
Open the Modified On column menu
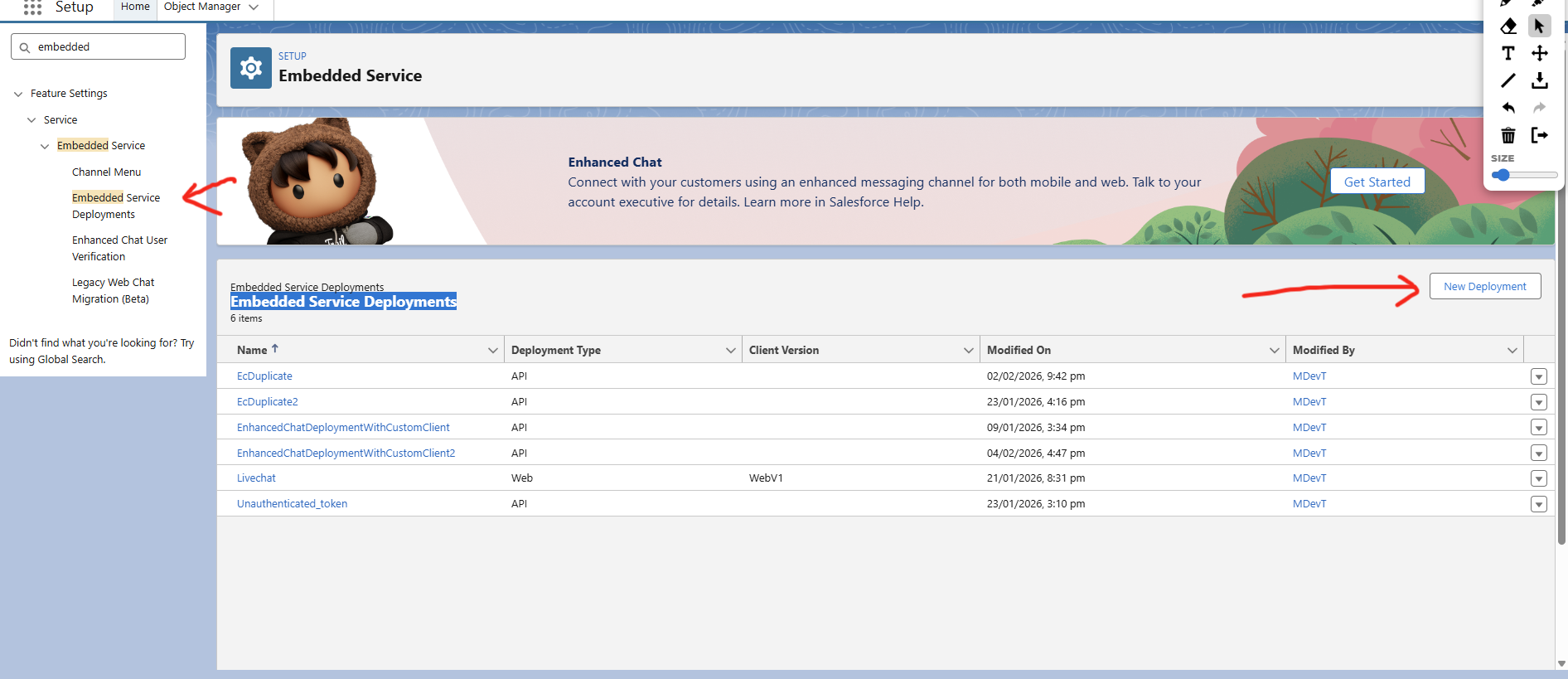[x=1275, y=351]
